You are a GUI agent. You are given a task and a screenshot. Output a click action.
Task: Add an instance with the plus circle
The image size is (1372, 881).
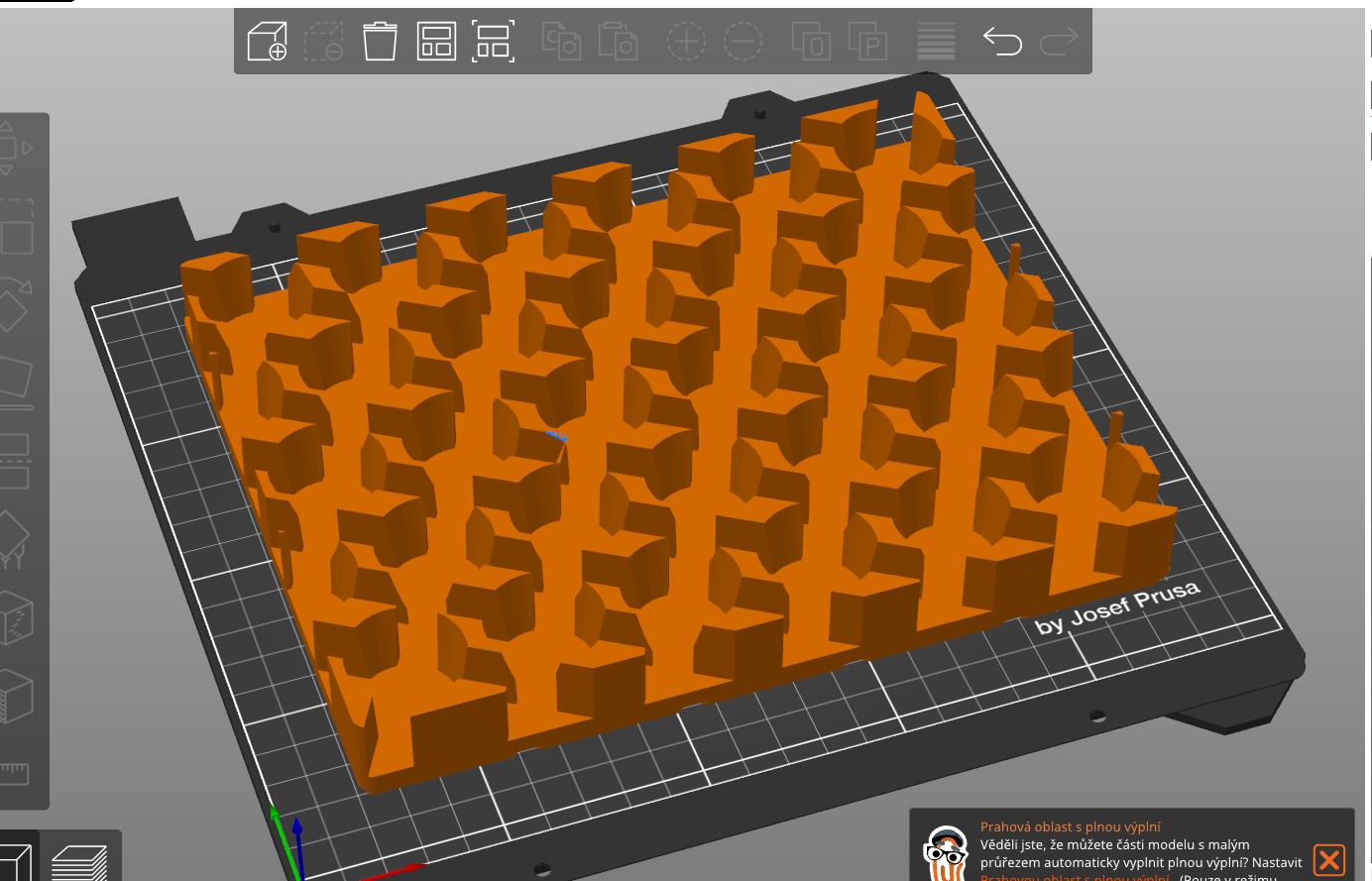click(686, 42)
